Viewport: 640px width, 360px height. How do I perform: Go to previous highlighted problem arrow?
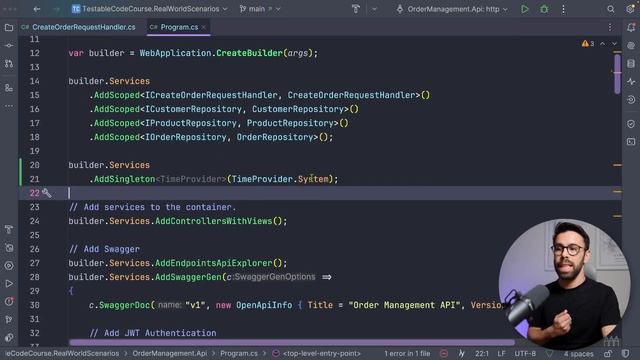click(x=602, y=44)
